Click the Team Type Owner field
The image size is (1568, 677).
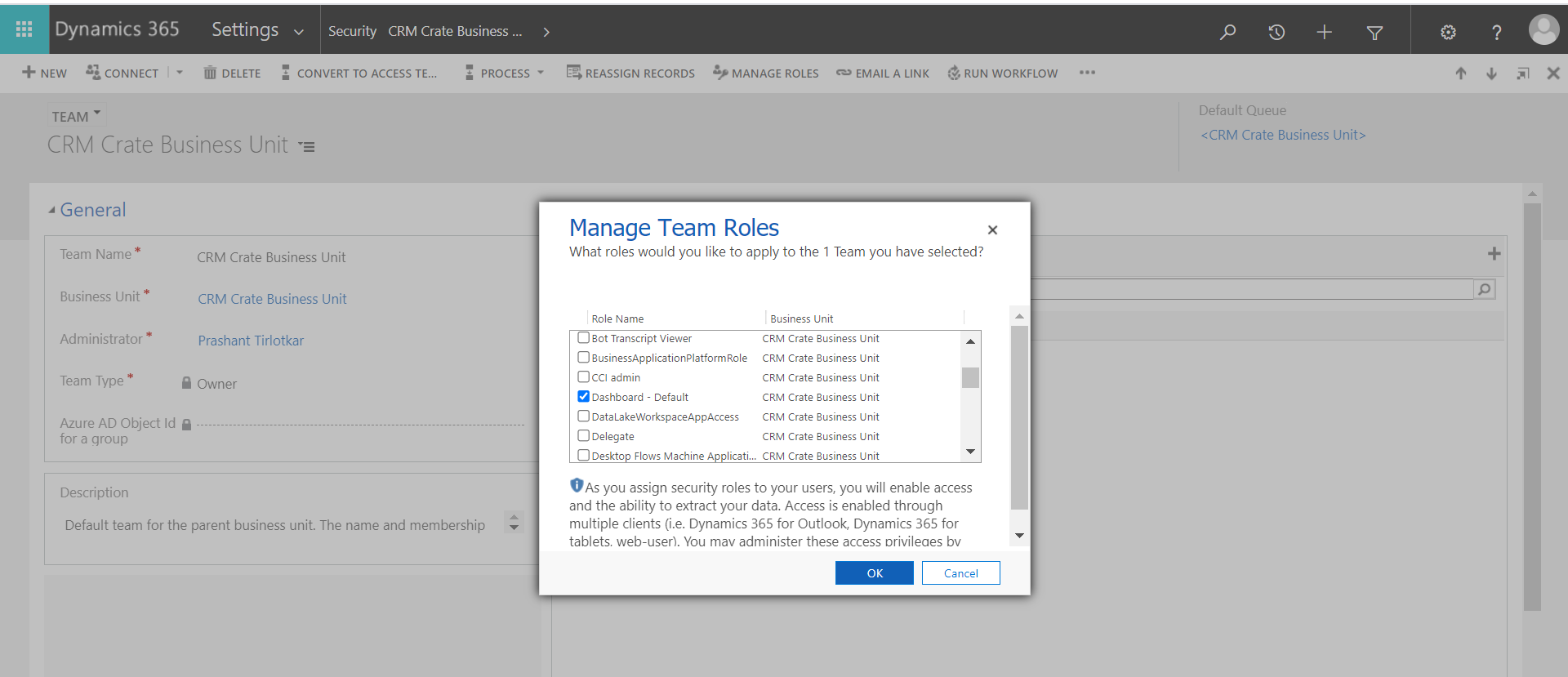(216, 384)
